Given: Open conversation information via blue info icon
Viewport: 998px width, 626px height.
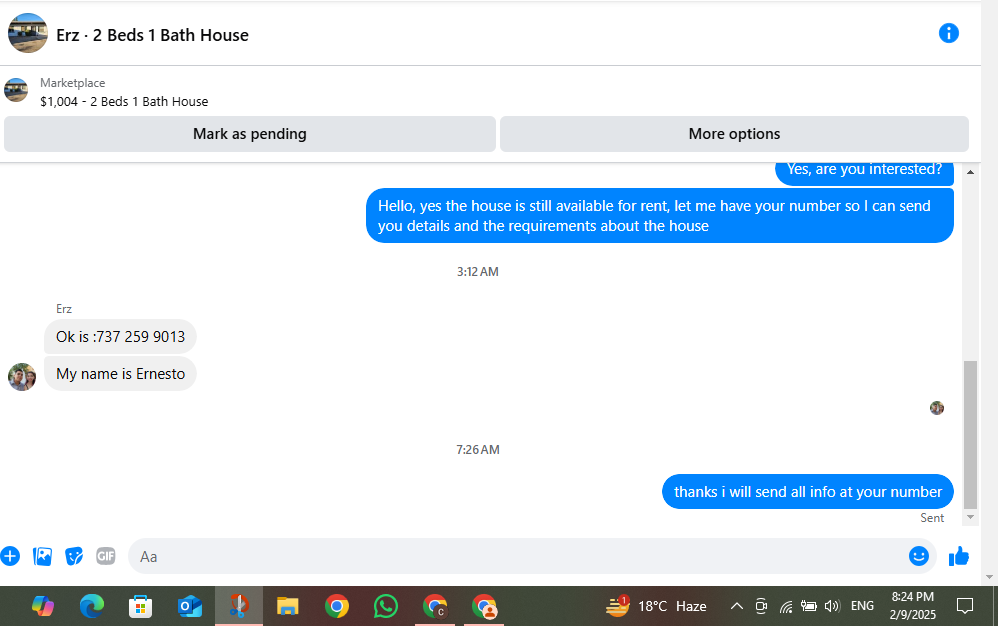Looking at the screenshot, I should 948,33.
